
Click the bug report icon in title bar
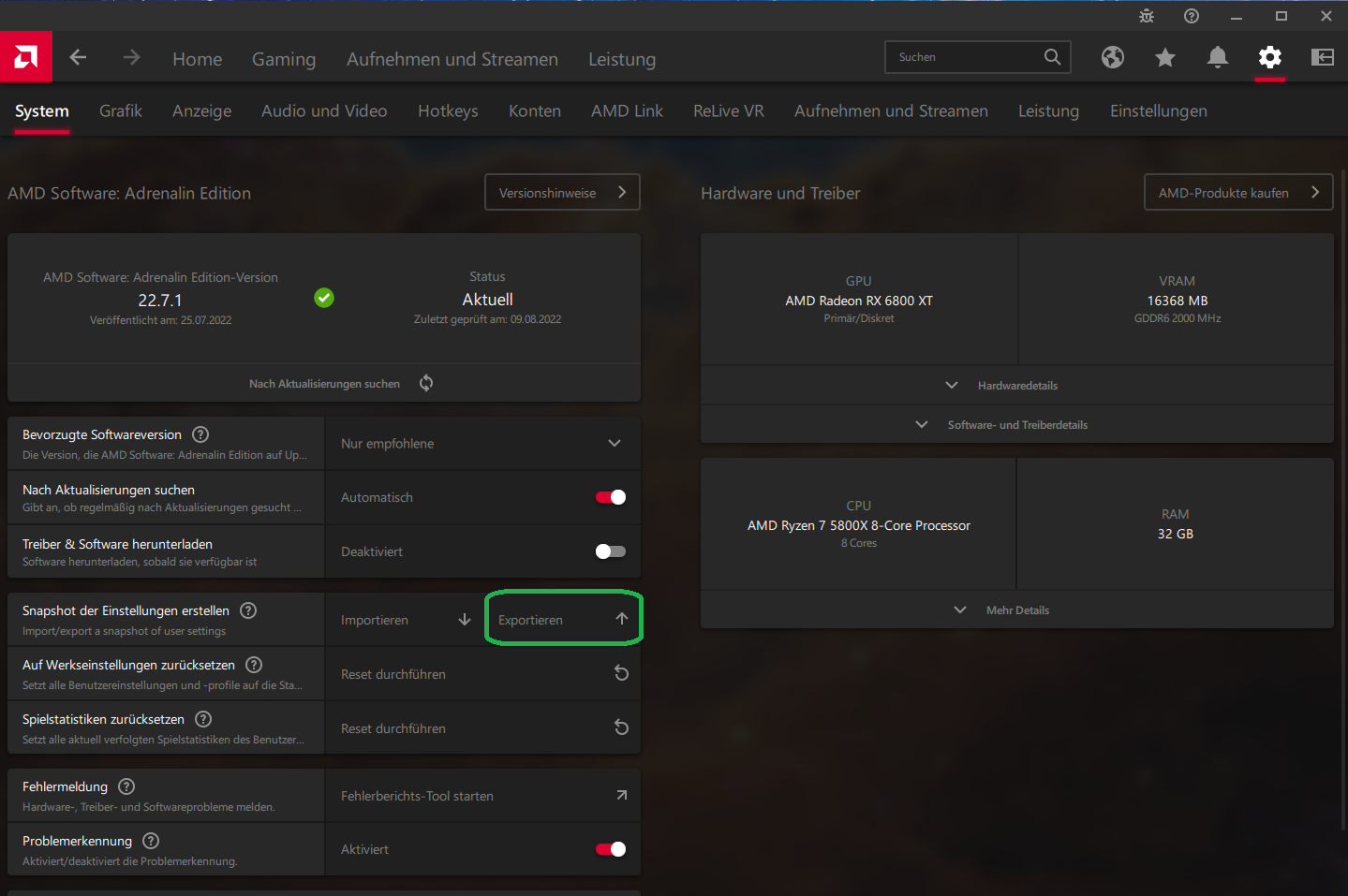(1147, 16)
